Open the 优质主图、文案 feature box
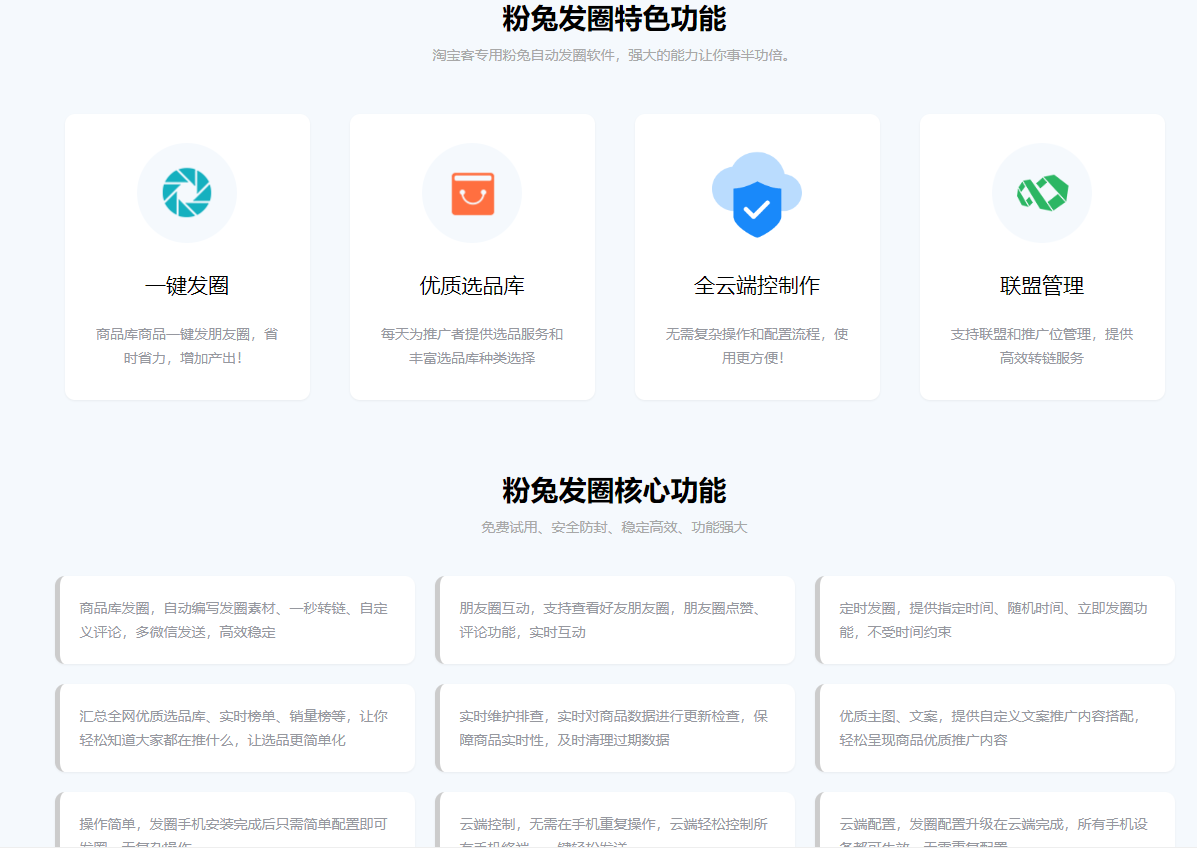 tap(995, 728)
